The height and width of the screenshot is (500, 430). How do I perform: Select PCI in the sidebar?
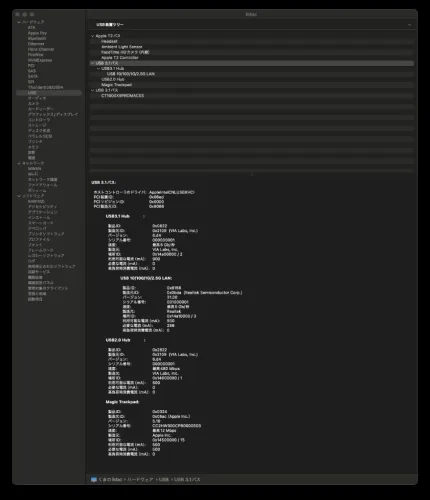click(x=31, y=65)
